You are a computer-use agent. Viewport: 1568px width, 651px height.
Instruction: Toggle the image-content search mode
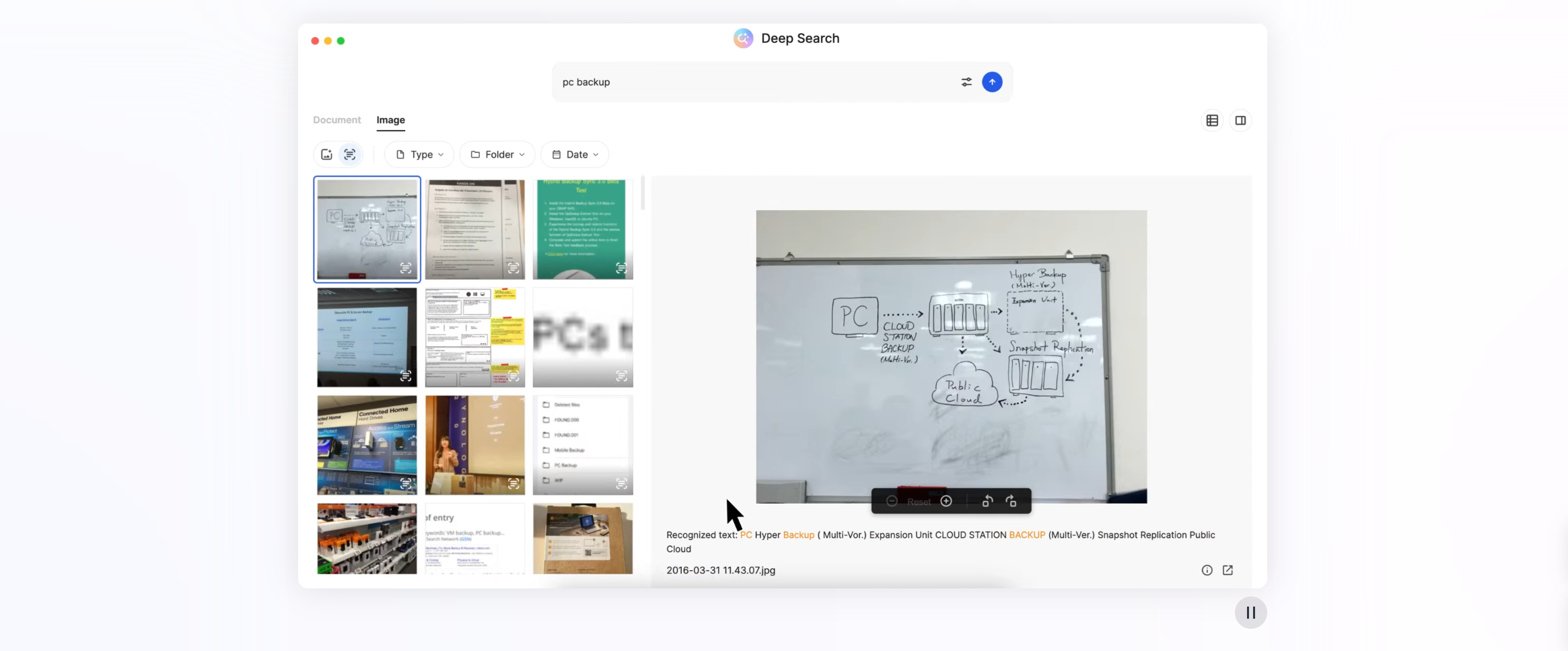coord(326,155)
